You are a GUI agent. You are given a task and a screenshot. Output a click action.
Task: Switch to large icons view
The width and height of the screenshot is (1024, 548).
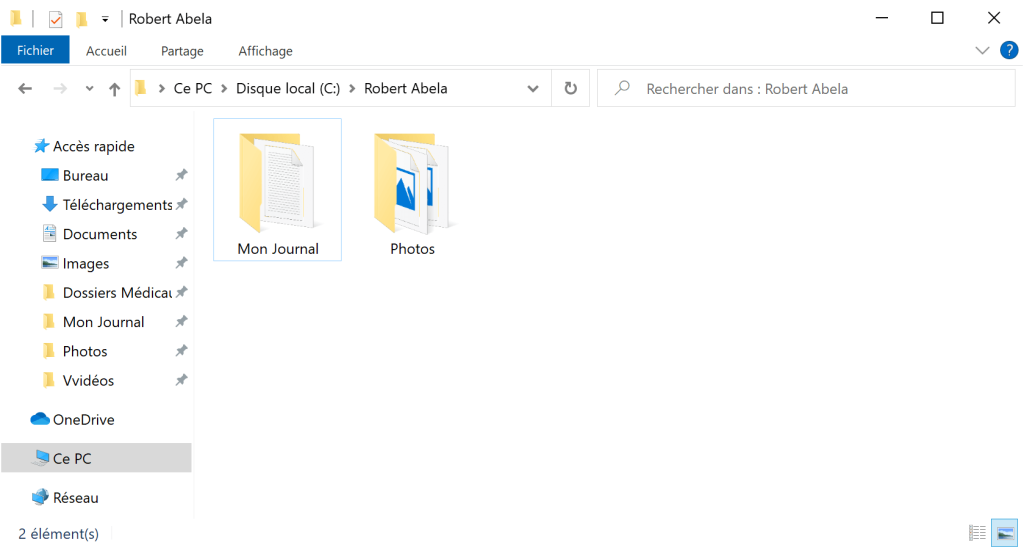[1003, 533]
